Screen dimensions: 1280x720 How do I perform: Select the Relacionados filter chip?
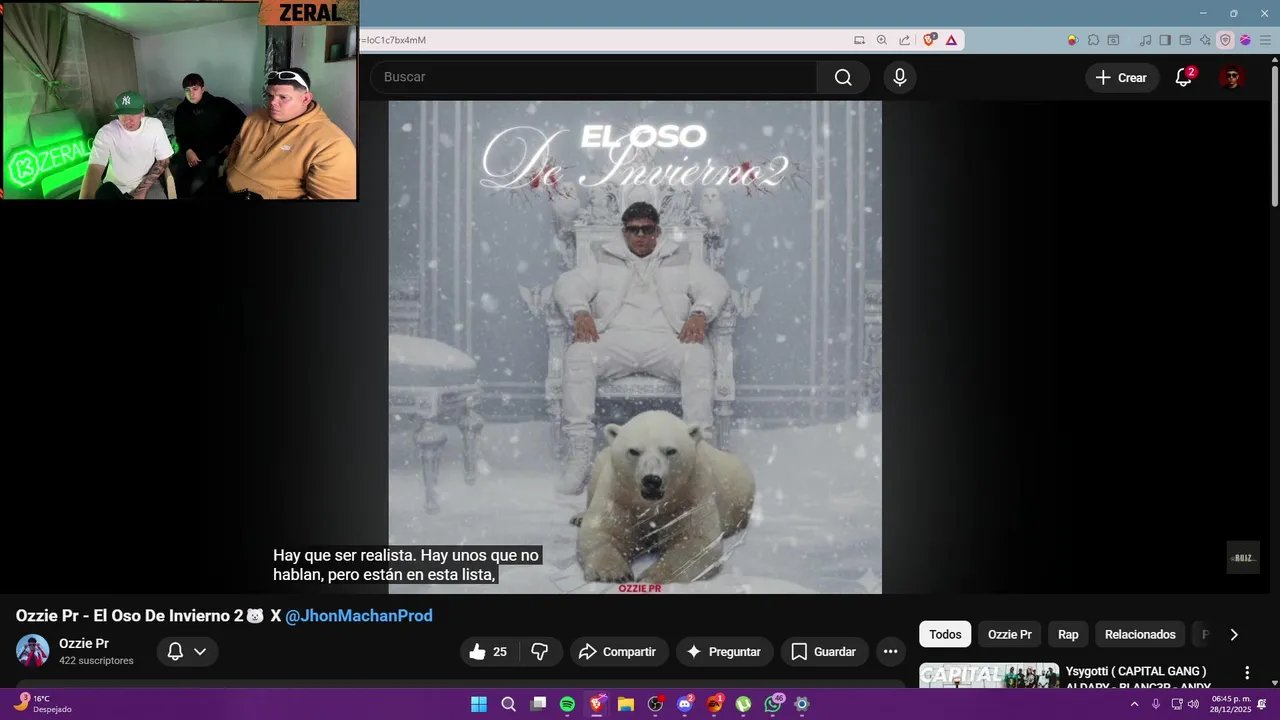coord(1140,634)
